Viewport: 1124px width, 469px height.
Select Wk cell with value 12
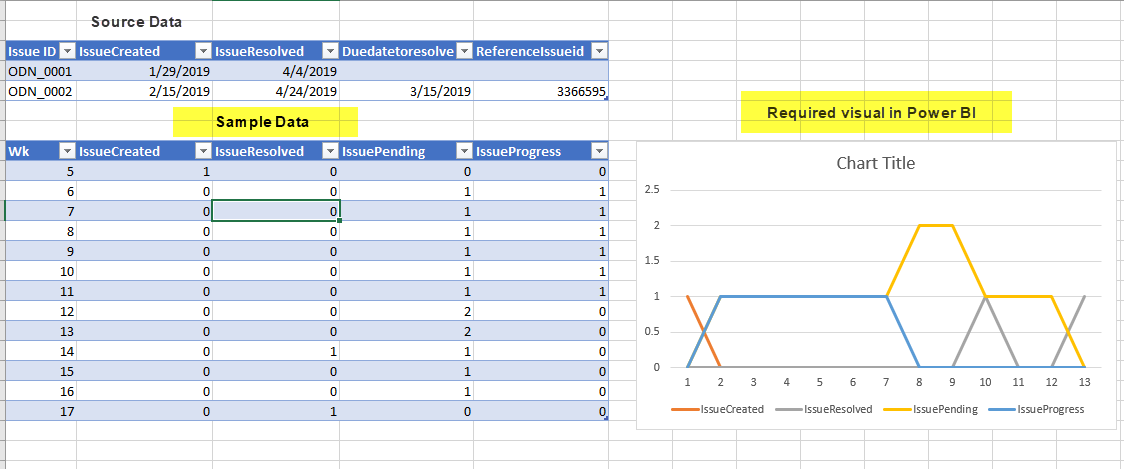coord(41,312)
